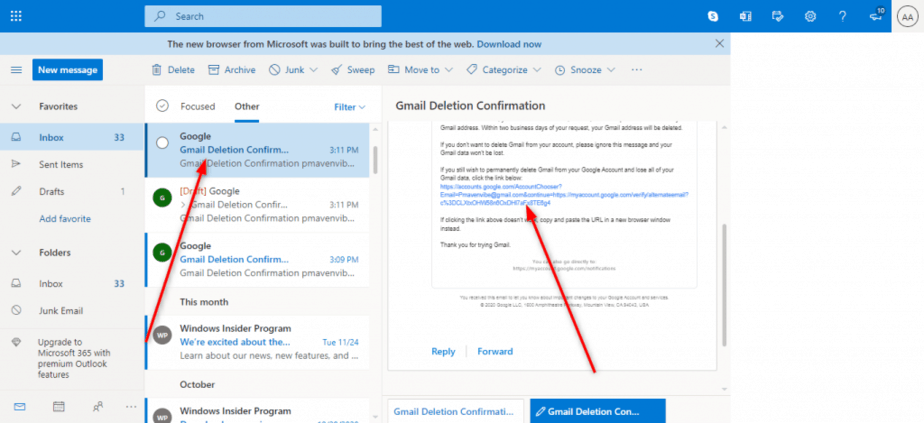The image size is (924, 423).
Task: Select the blue draft Gmail Deletion Con tab
Action: pos(598,411)
